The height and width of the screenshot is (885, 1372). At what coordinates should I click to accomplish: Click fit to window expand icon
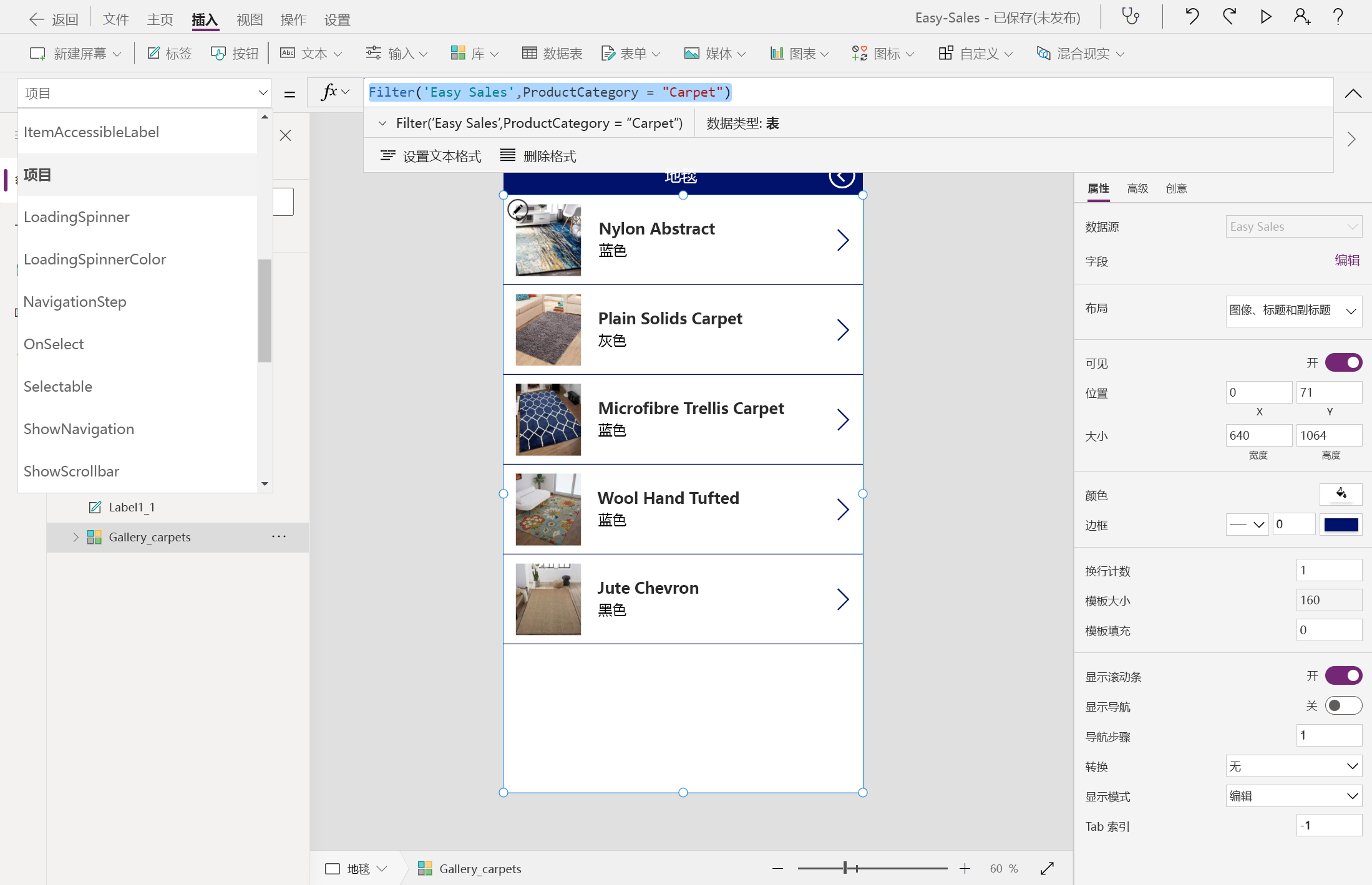pos(1048,868)
